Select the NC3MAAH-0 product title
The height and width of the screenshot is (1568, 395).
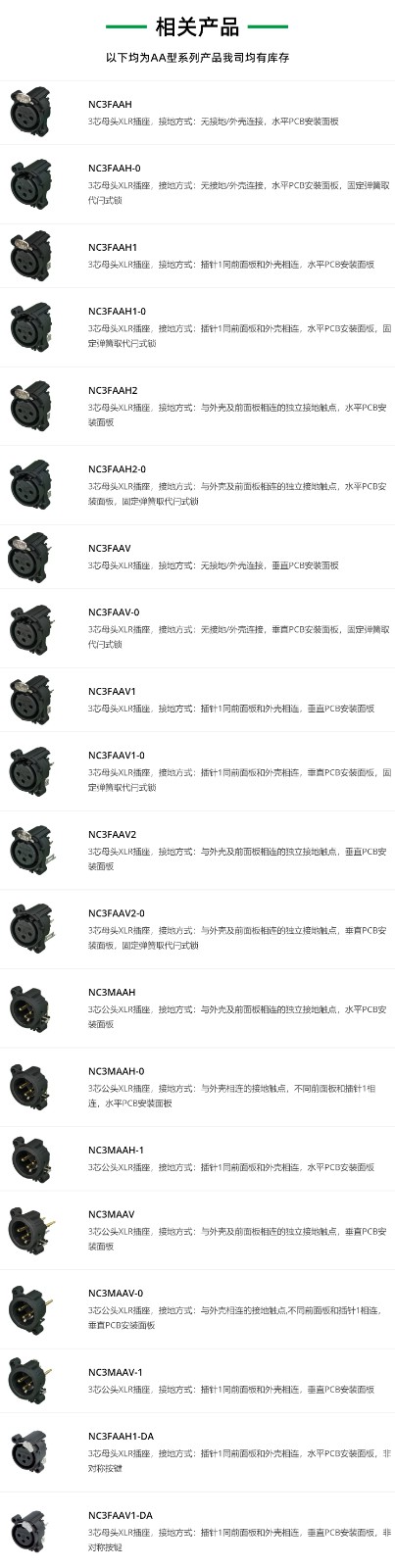(116, 1071)
